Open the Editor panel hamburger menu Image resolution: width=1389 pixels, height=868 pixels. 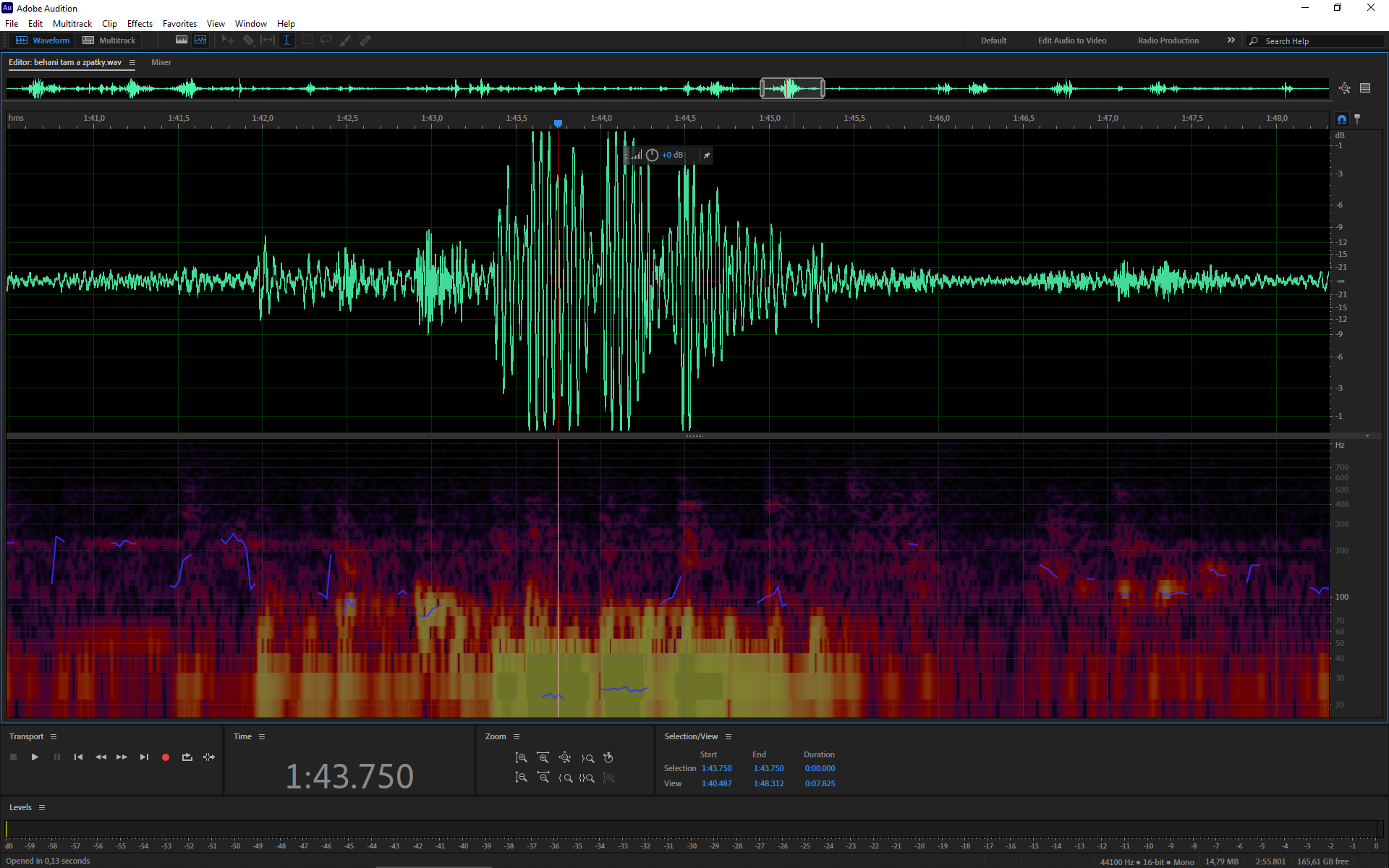coord(132,63)
